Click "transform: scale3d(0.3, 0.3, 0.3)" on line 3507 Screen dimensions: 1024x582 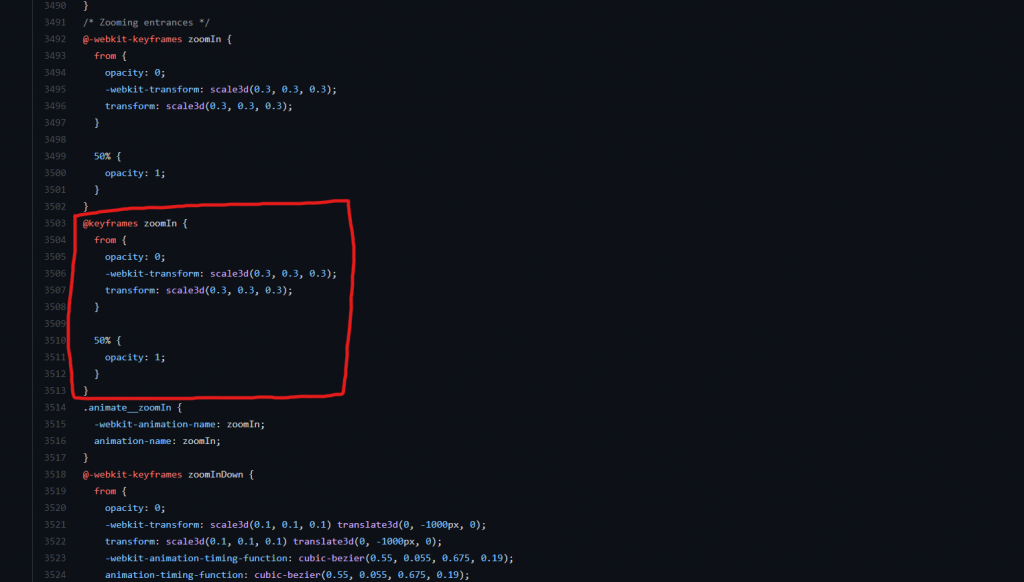pyautogui.click(x=198, y=290)
